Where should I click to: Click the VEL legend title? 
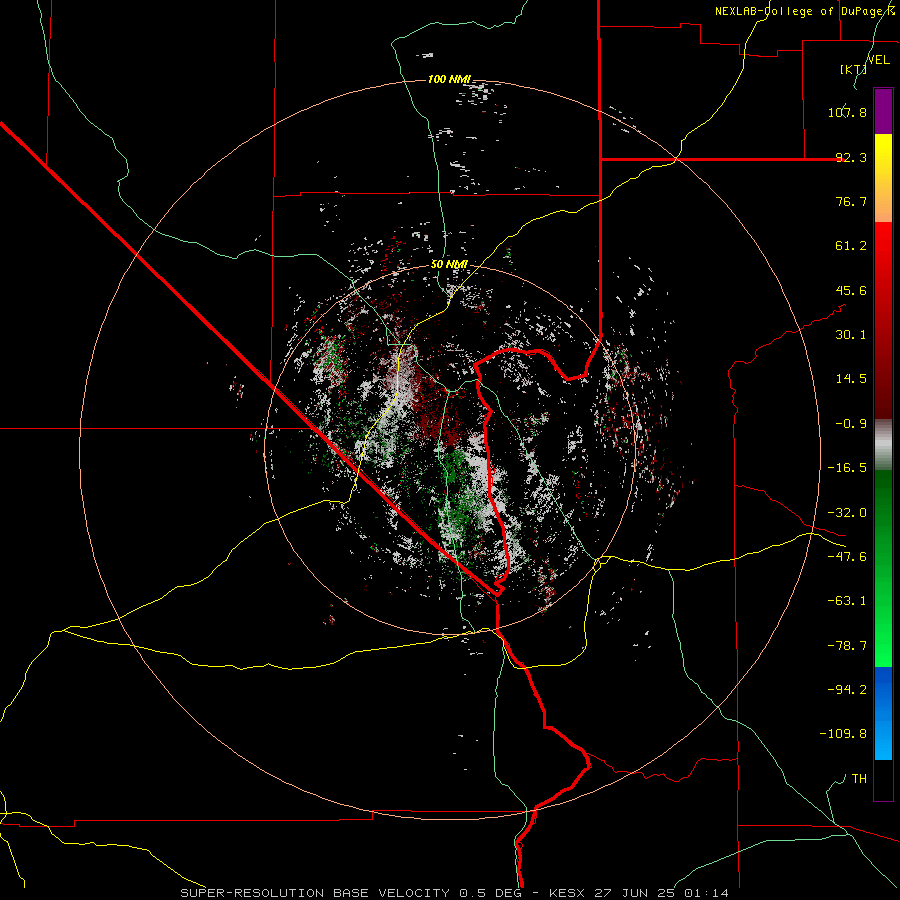pos(879,60)
